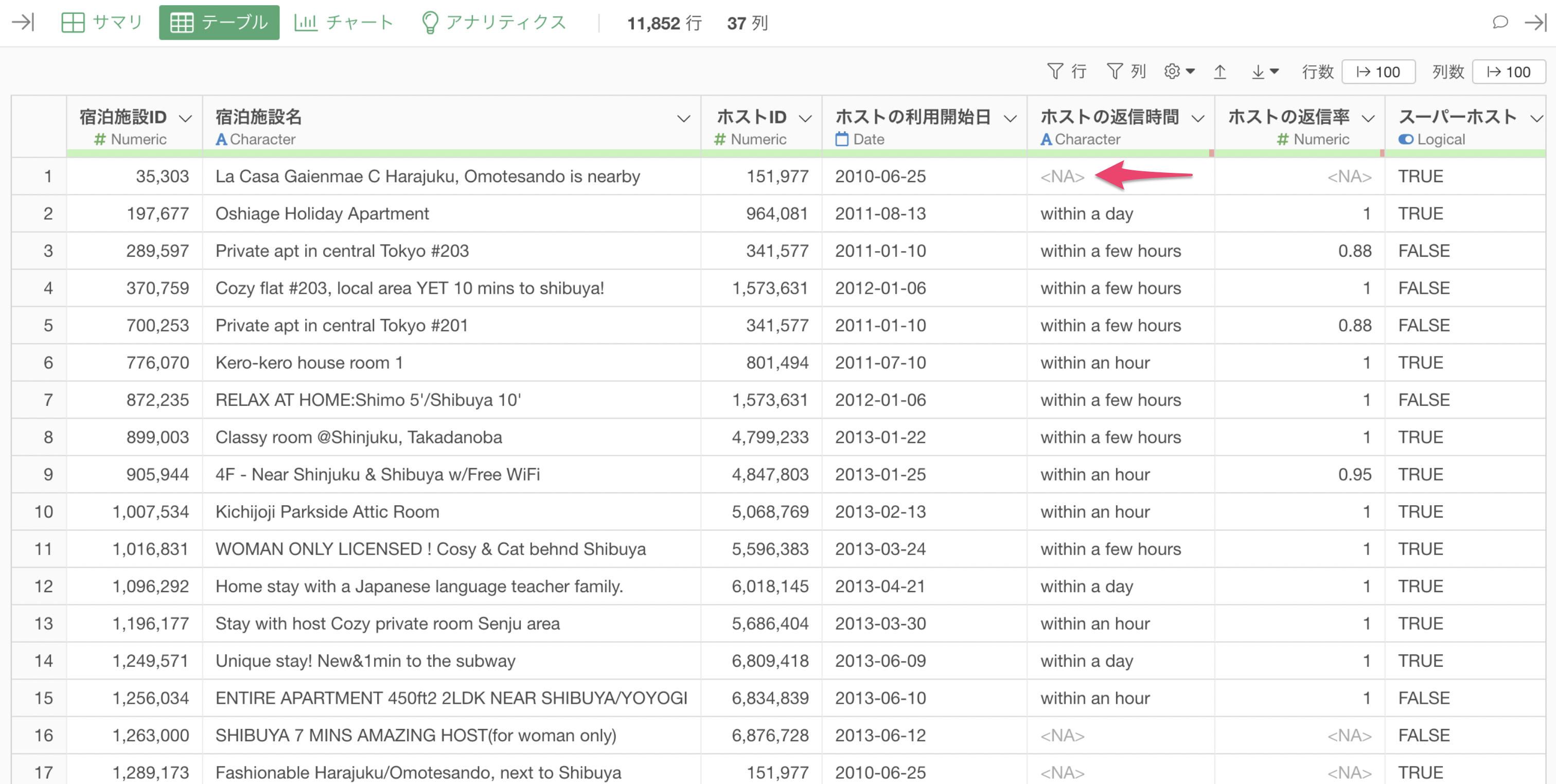
Task: Open 宿泊施設ID column menu chevron
Action: (x=185, y=118)
